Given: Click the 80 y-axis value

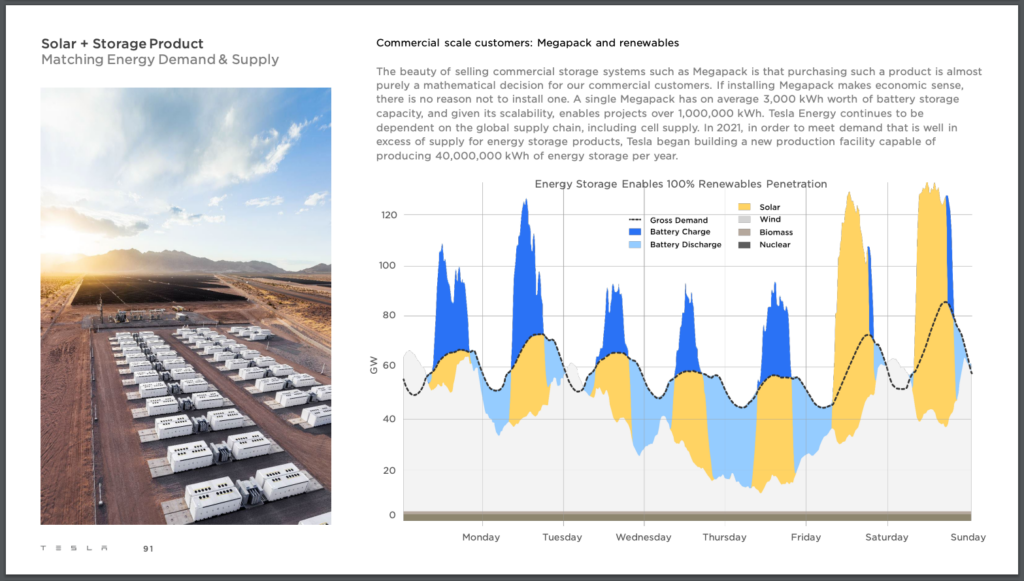Looking at the screenshot, I should point(389,315).
